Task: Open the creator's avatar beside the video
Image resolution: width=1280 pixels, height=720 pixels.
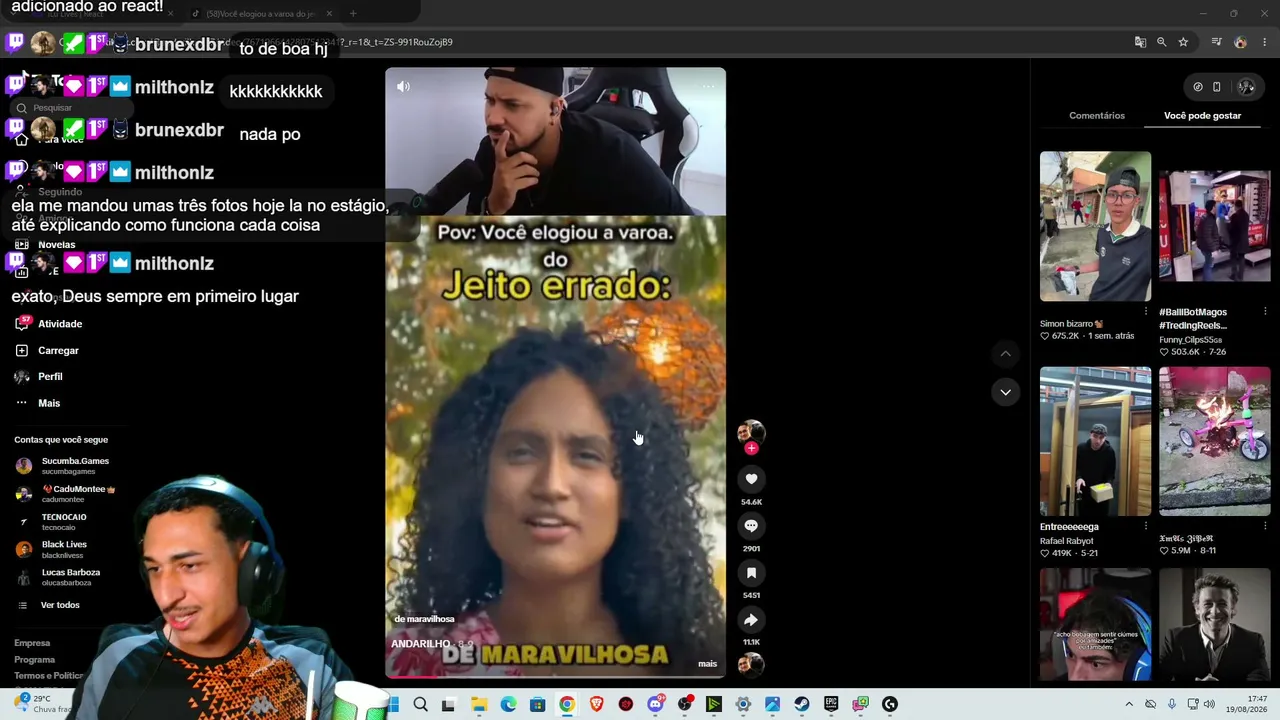Action: coord(751,432)
